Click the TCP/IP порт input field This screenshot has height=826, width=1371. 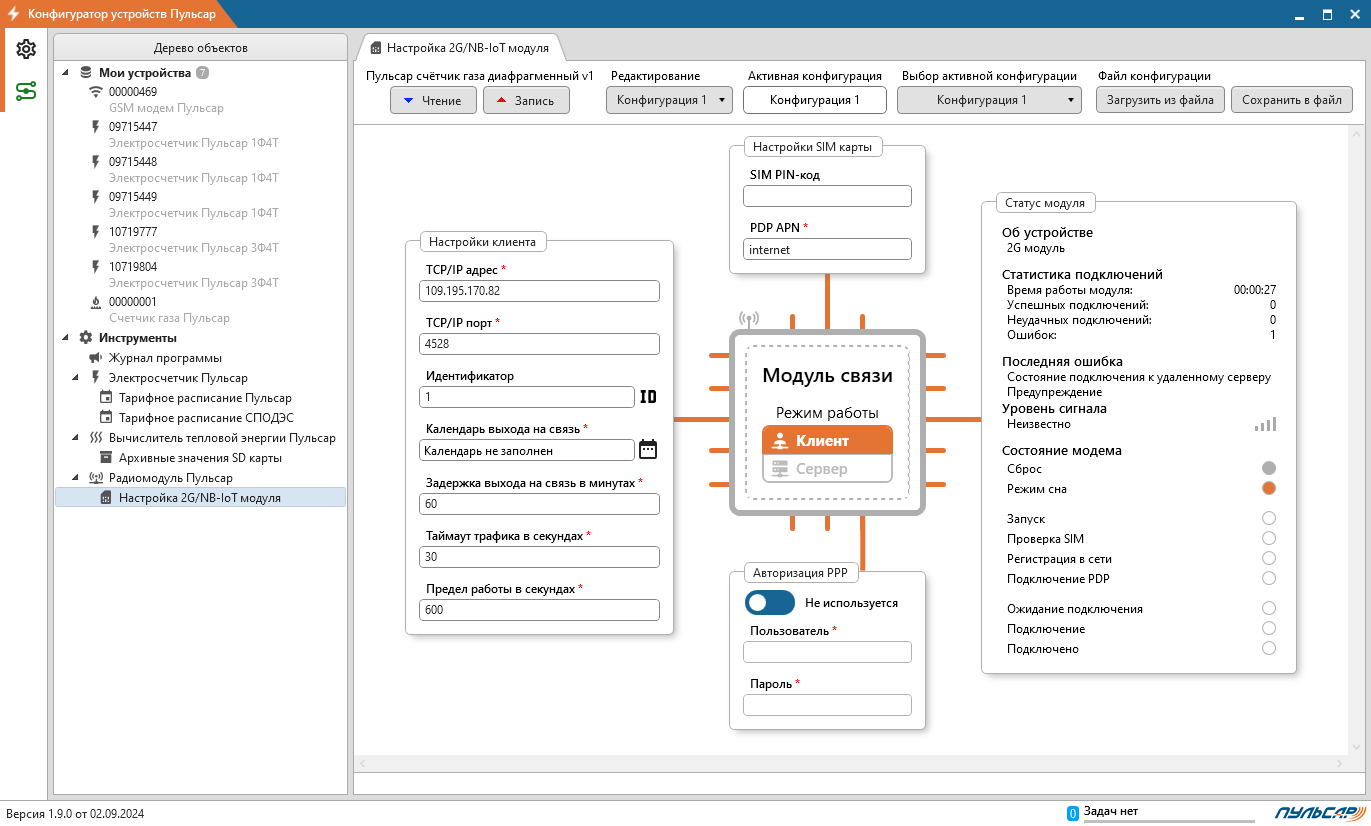click(540, 344)
